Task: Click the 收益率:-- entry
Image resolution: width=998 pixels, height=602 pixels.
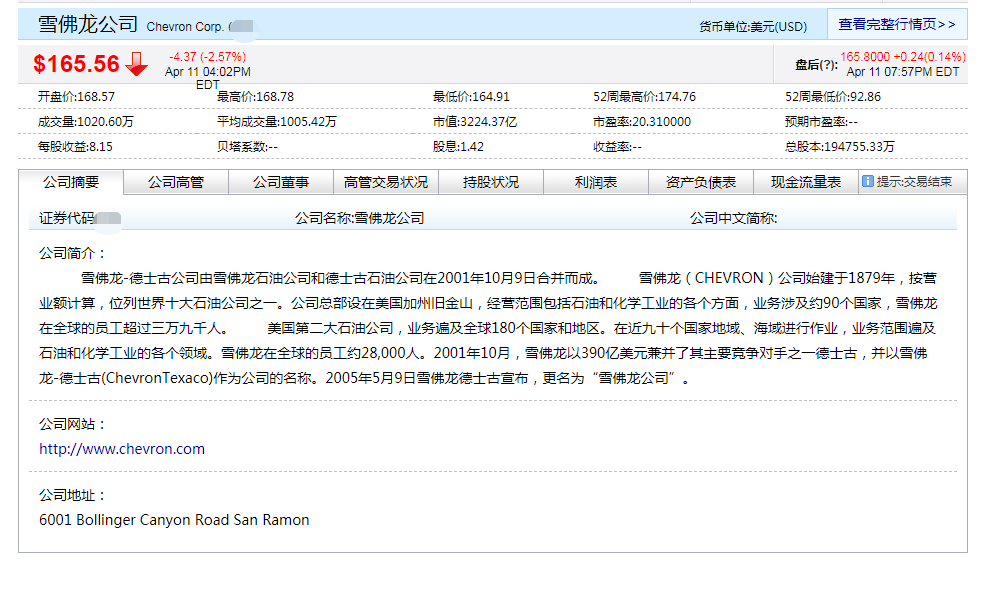Action: (617, 146)
